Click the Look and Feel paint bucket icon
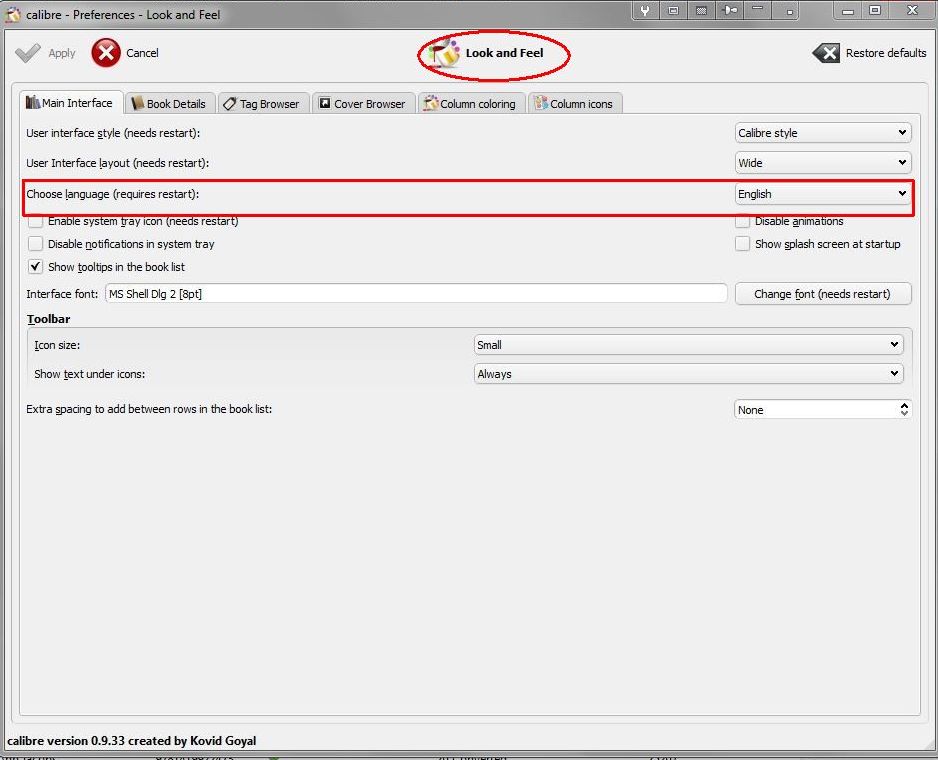 (x=443, y=53)
